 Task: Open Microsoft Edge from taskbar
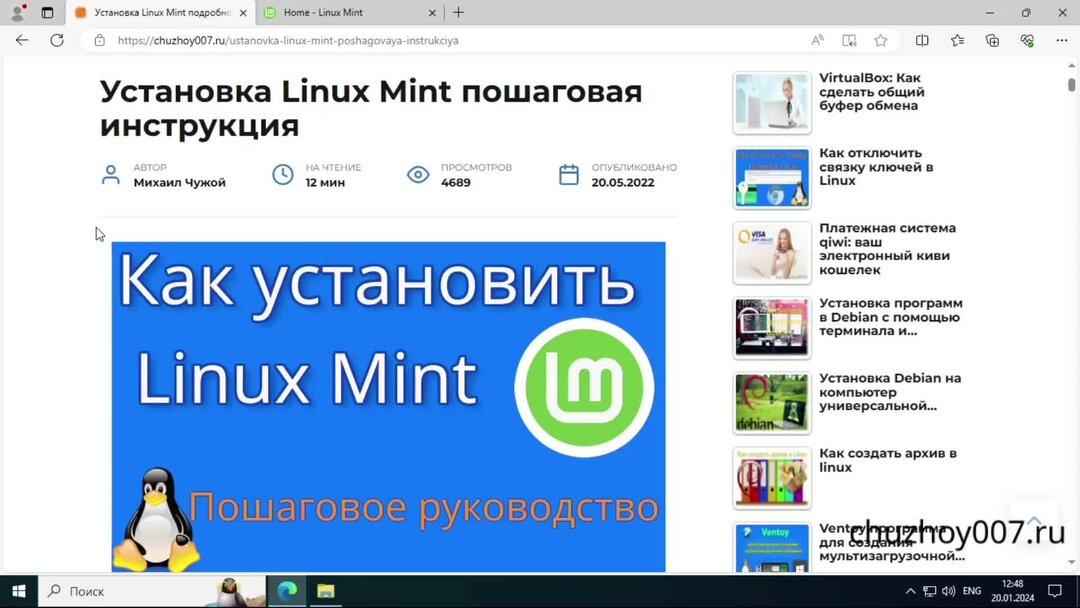click(287, 591)
